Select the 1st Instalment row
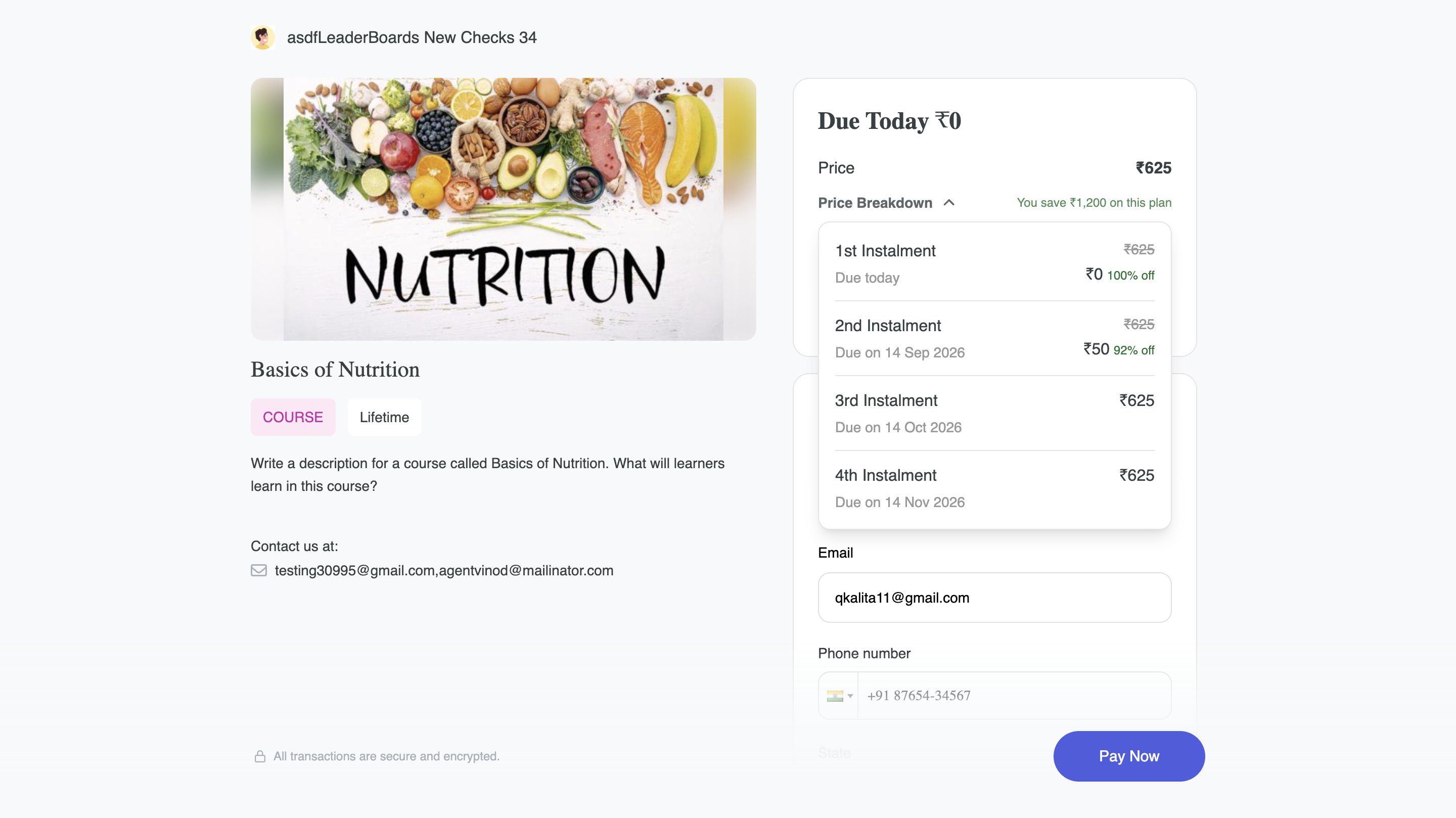Screen dimensions: 1456x818 [x=994, y=264]
